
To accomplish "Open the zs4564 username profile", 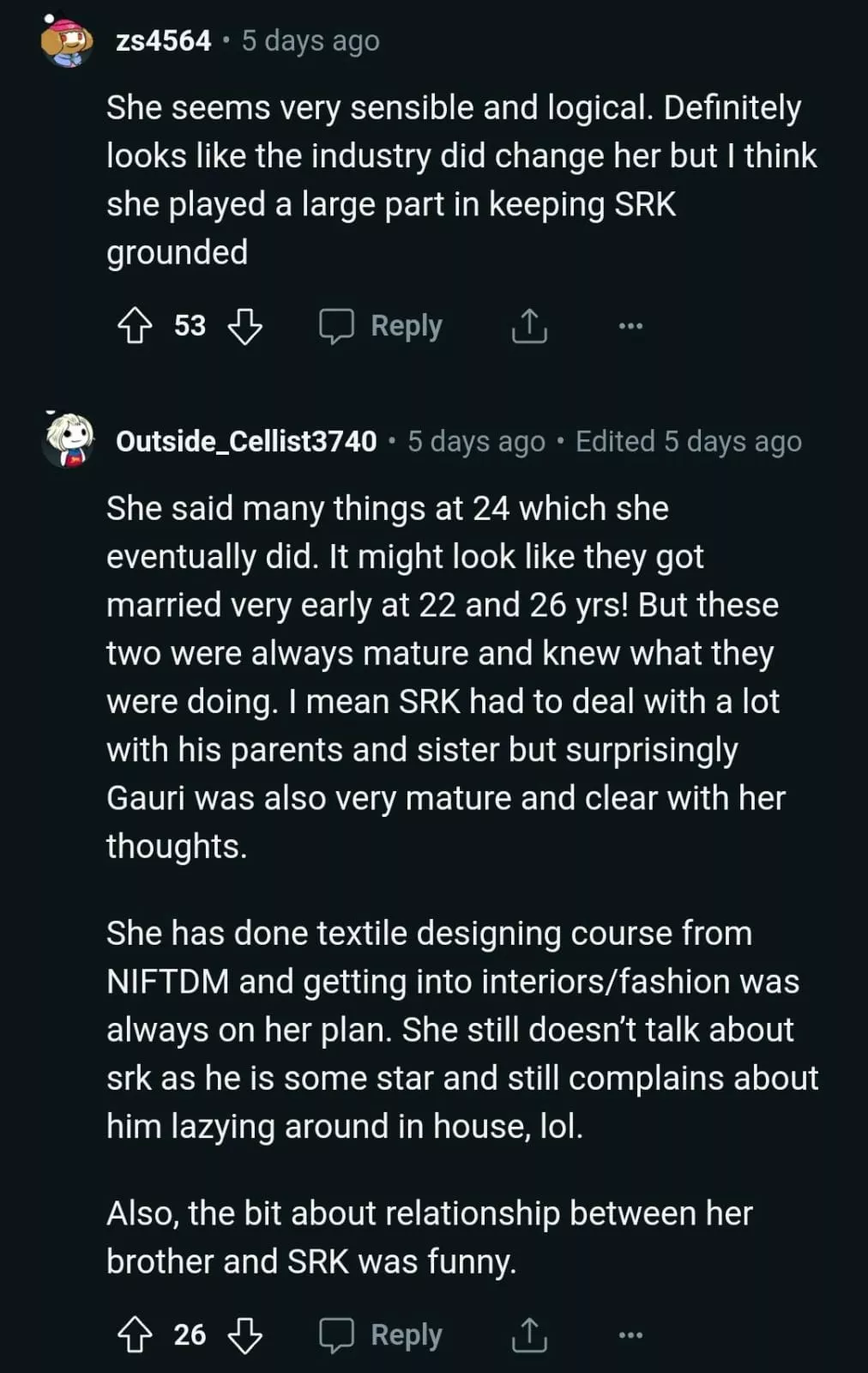I will click(x=163, y=40).
